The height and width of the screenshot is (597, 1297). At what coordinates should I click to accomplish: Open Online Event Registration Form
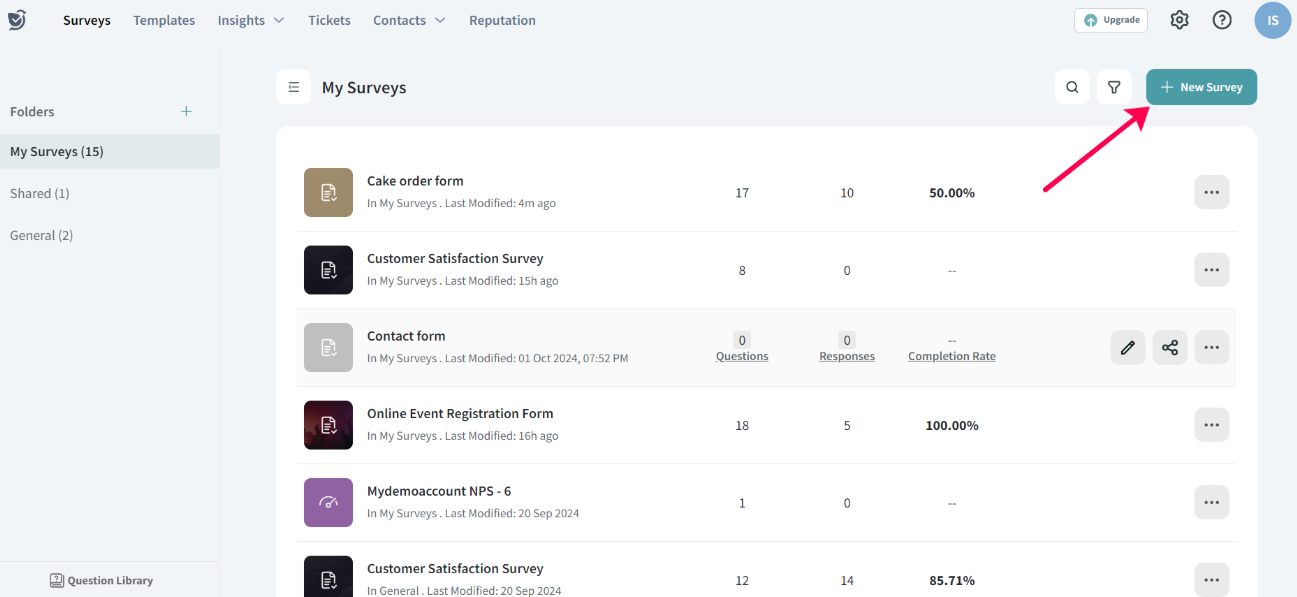460,413
